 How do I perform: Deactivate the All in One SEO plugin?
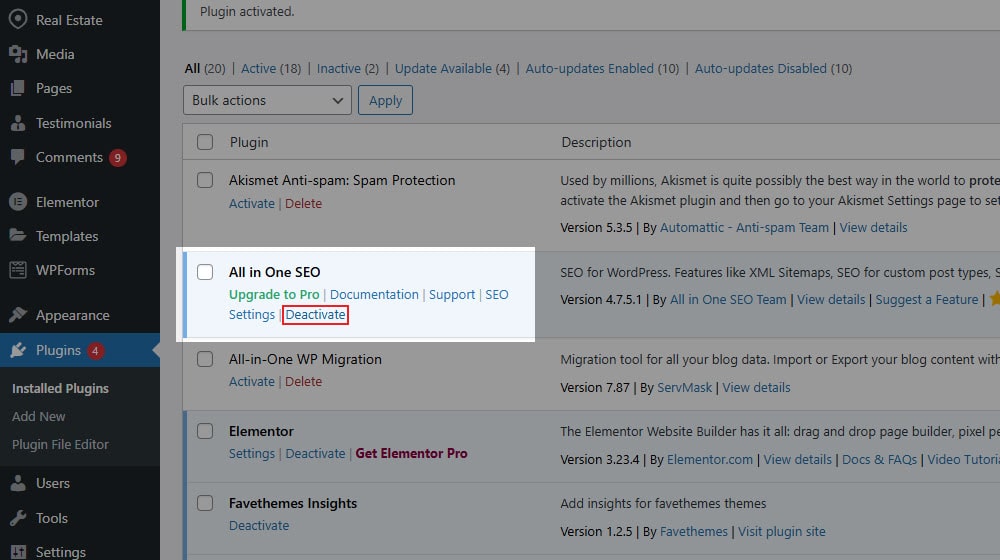[315, 314]
